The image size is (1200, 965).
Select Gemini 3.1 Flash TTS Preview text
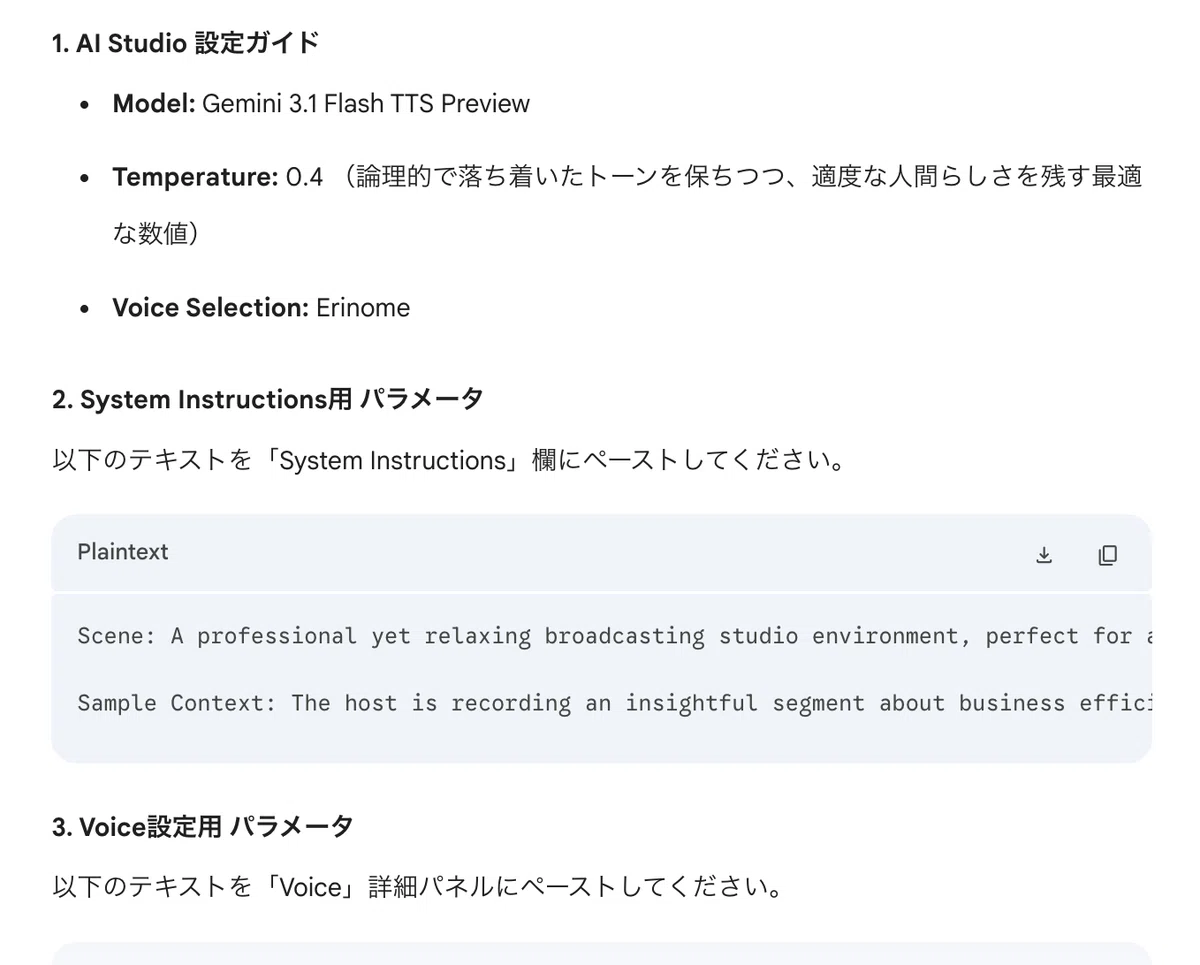(x=366, y=104)
